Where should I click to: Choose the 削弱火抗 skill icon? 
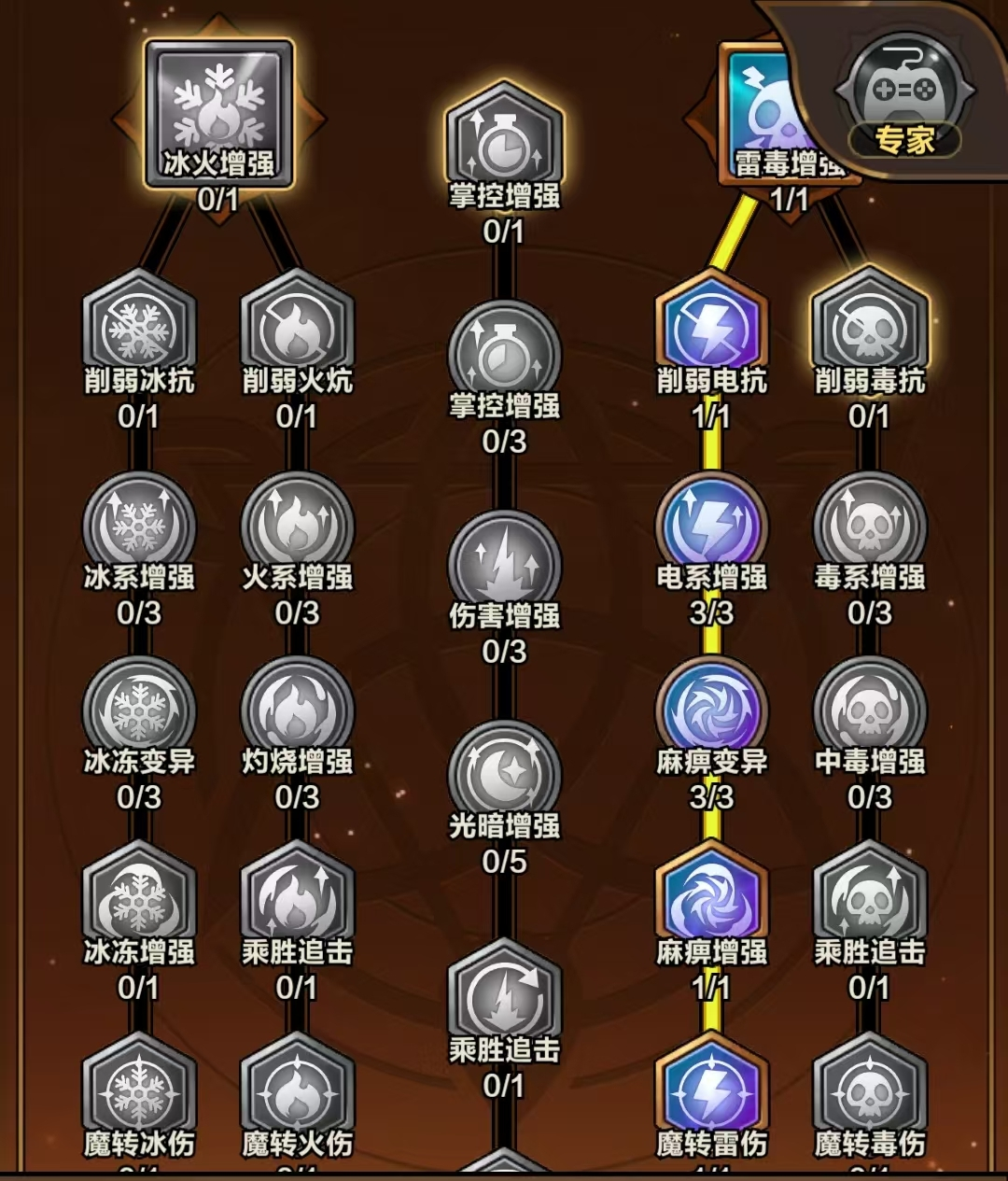pos(297,325)
